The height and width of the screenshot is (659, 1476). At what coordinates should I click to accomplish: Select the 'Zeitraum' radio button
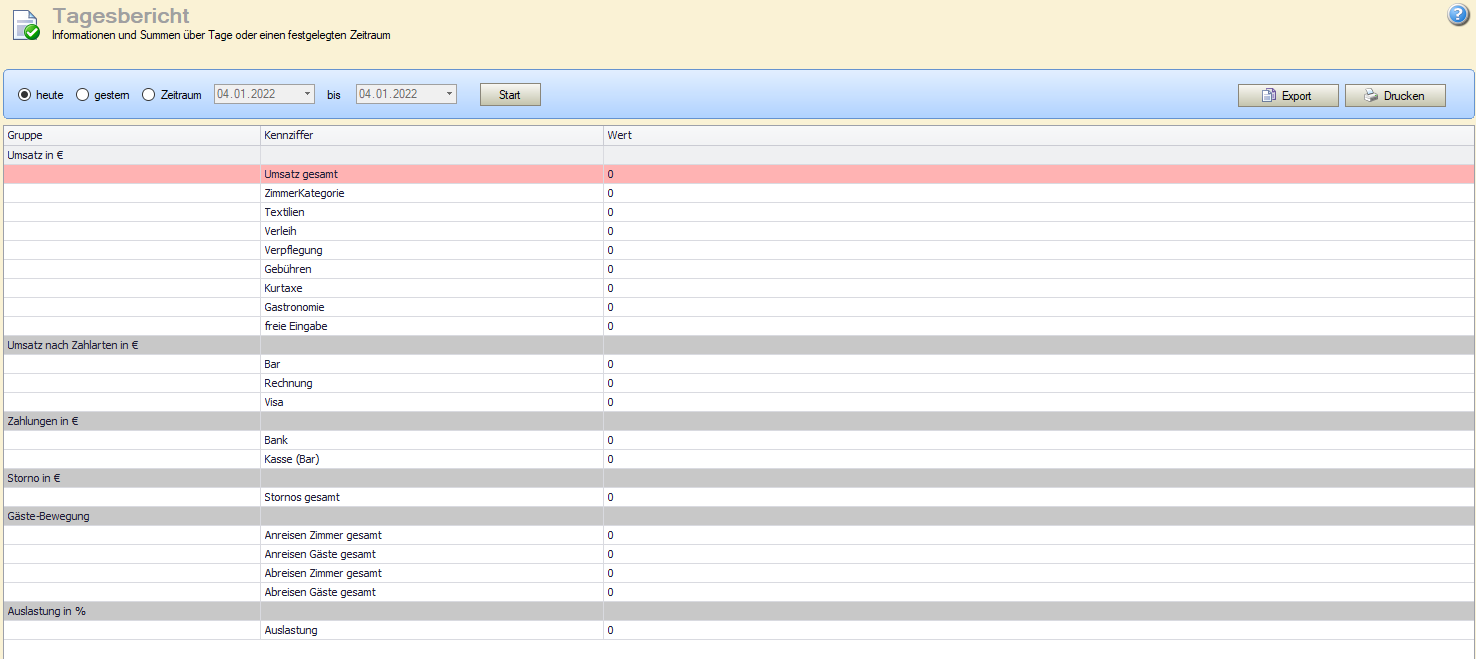point(149,95)
